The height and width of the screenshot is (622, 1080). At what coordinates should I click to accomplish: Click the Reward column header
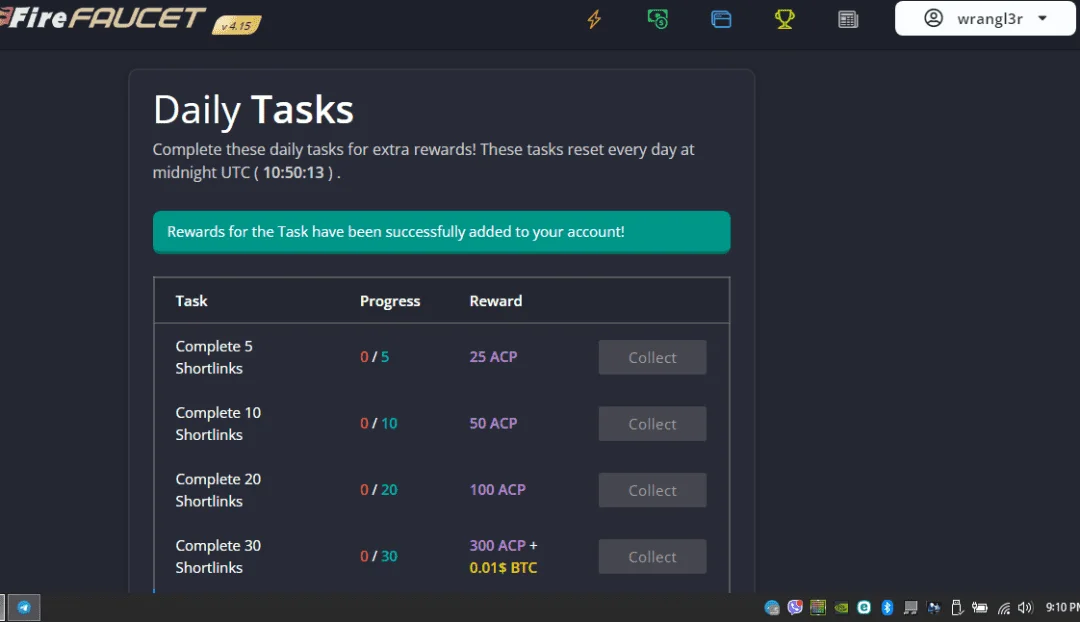(496, 301)
